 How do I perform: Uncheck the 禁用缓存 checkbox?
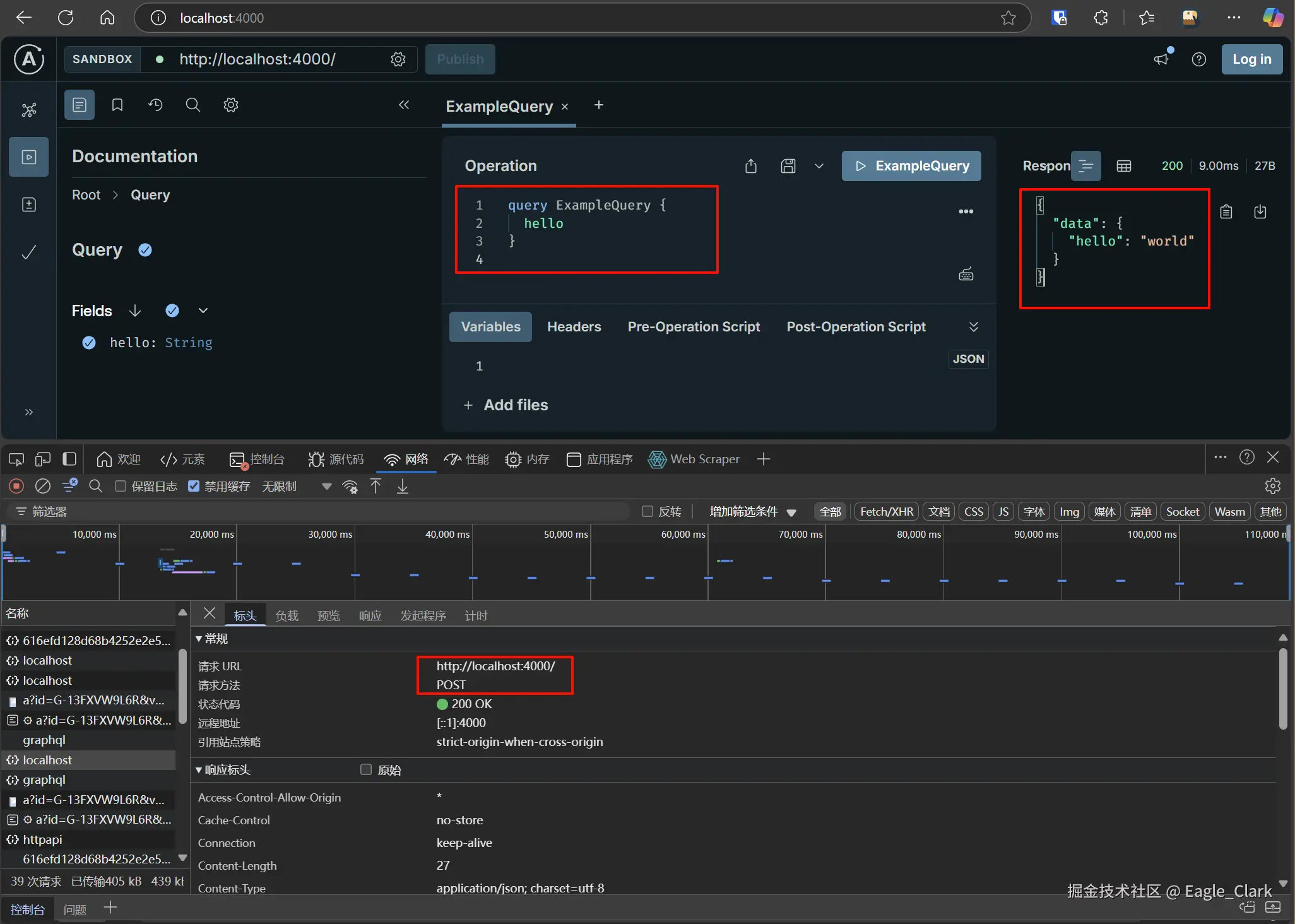(x=194, y=486)
